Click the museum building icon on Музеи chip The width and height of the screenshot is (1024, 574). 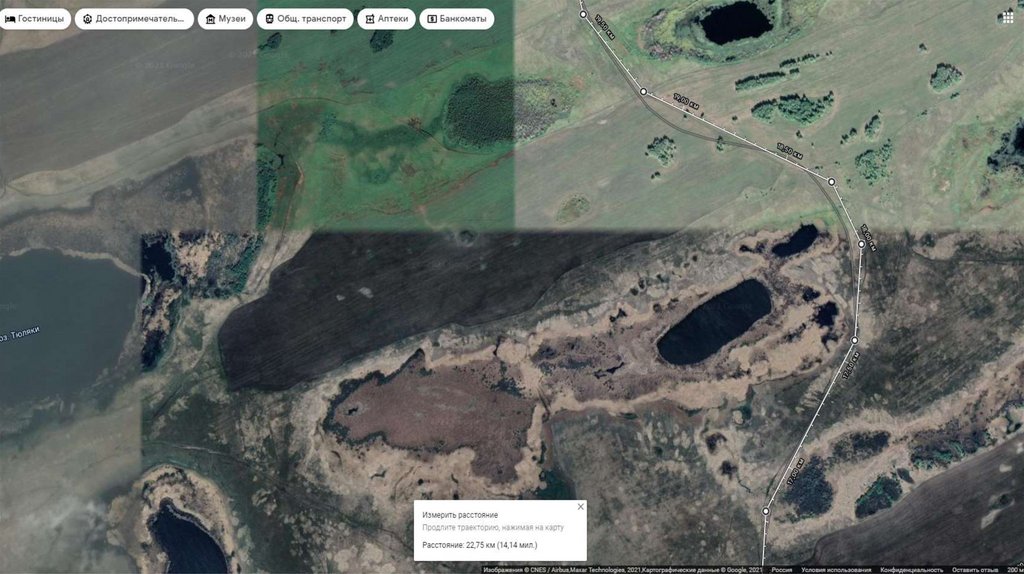pos(210,19)
